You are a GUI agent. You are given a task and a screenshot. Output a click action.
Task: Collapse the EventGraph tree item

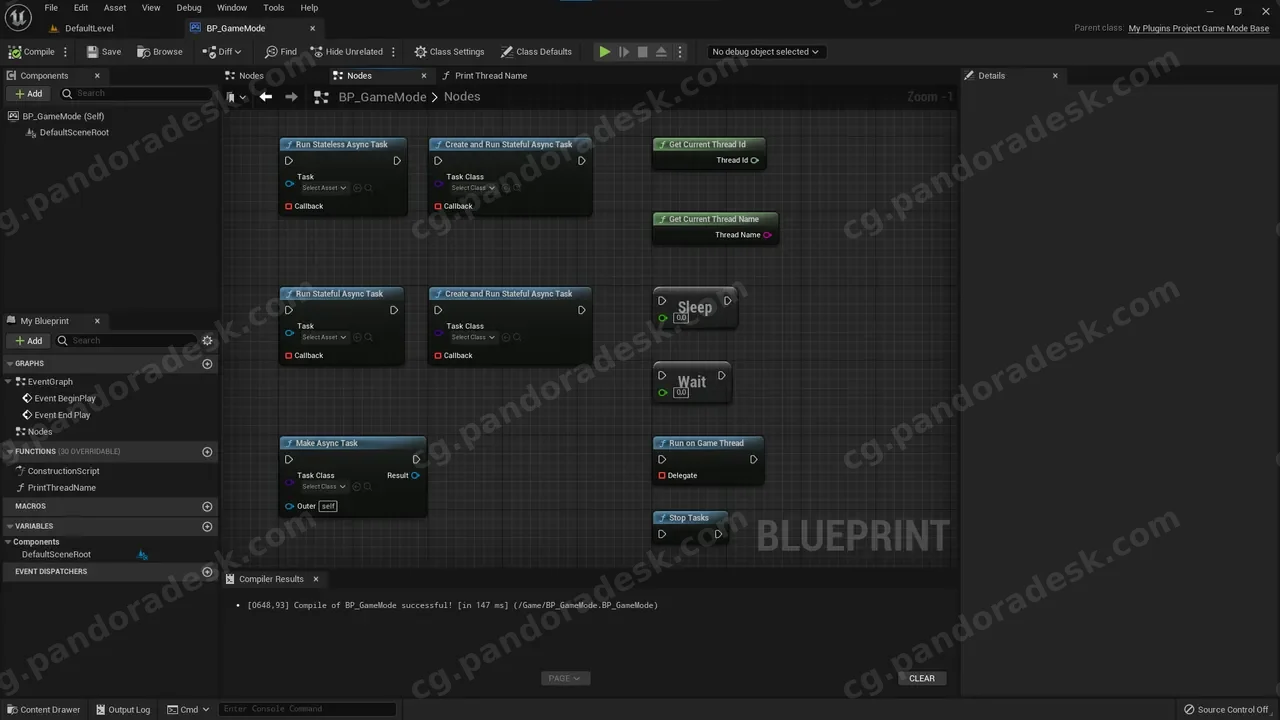click(9, 382)
